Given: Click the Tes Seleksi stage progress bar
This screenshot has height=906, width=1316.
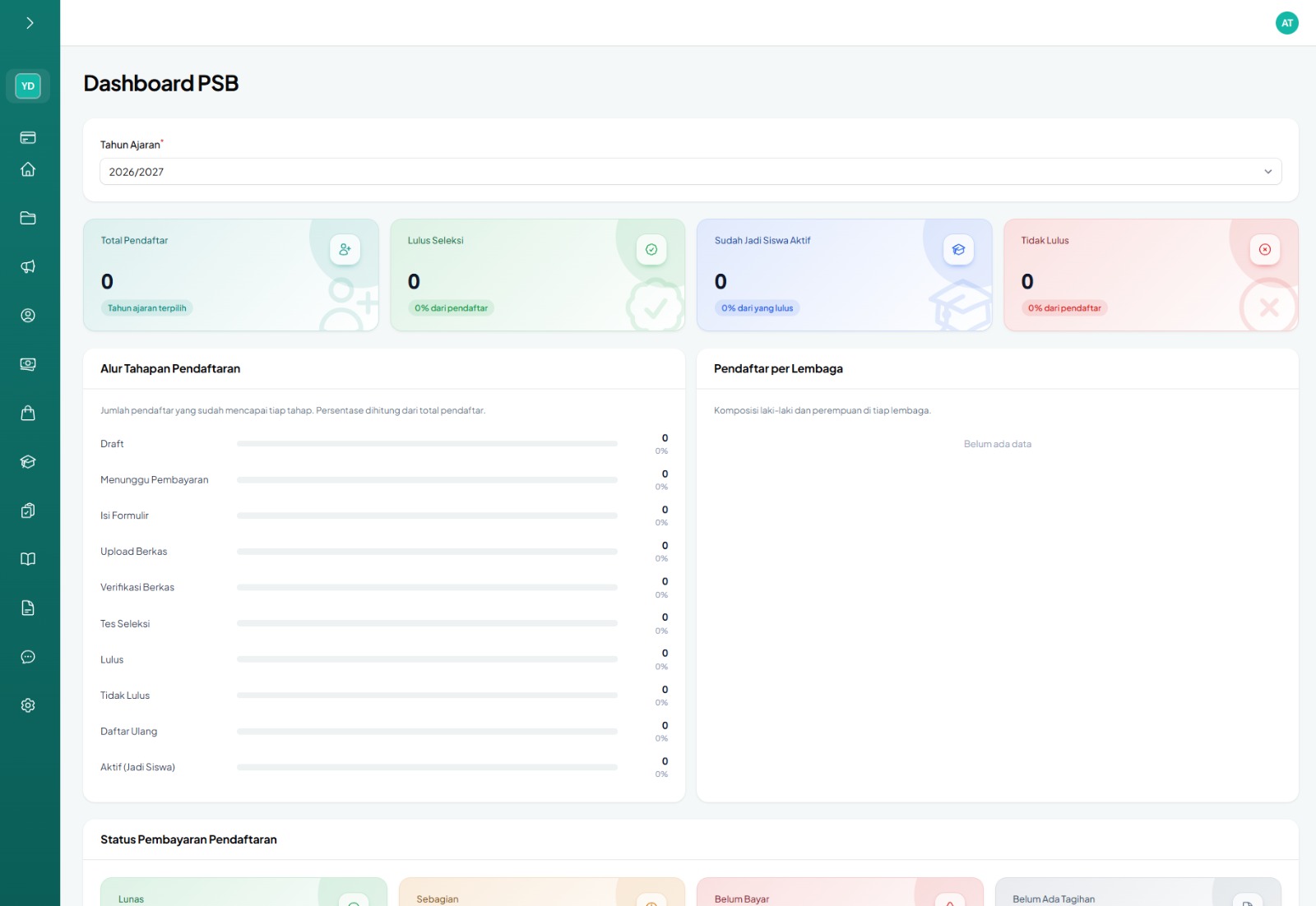Looking at the screenshot, I should pos(427,623).
